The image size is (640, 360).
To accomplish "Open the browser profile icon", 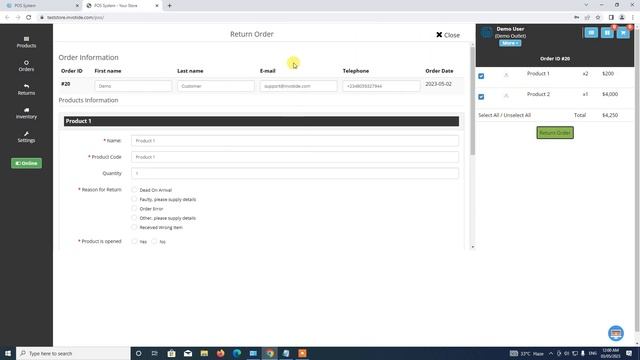I will pyautogui.click(x=622, y=18).
